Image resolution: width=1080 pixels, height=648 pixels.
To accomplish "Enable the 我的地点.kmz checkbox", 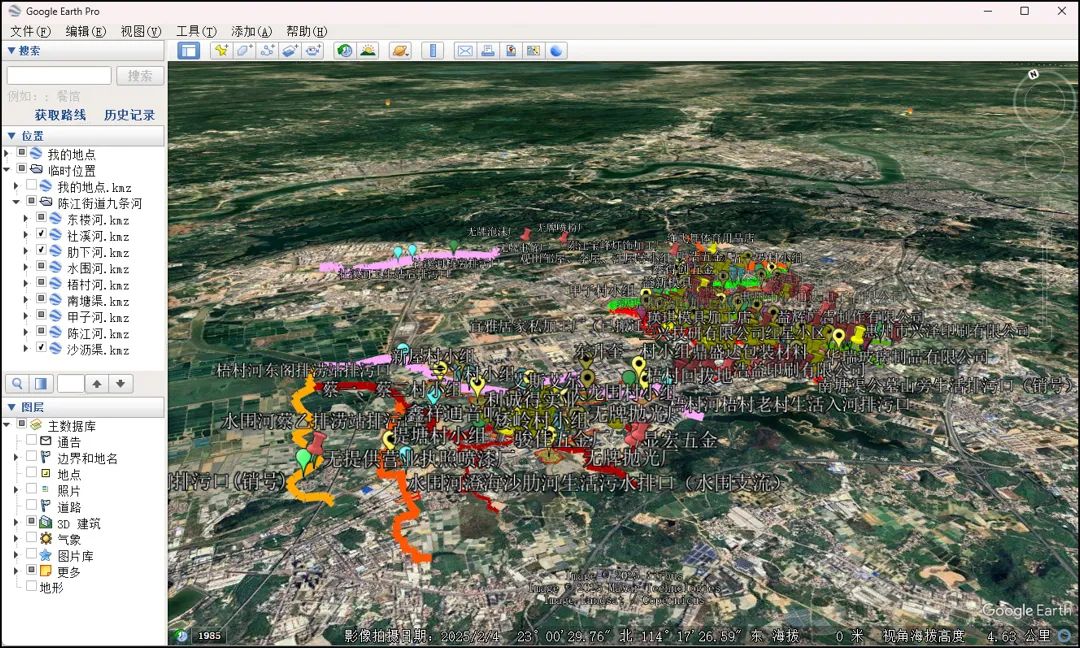I will (32, 185).
